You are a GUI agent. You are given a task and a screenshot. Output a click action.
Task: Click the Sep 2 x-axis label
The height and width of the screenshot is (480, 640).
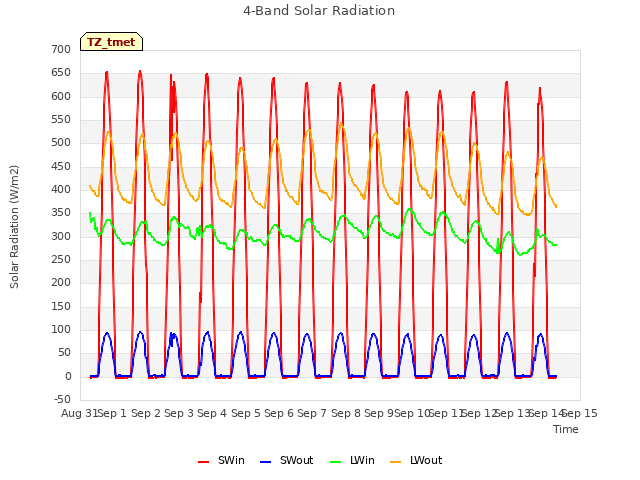point(146,413)
